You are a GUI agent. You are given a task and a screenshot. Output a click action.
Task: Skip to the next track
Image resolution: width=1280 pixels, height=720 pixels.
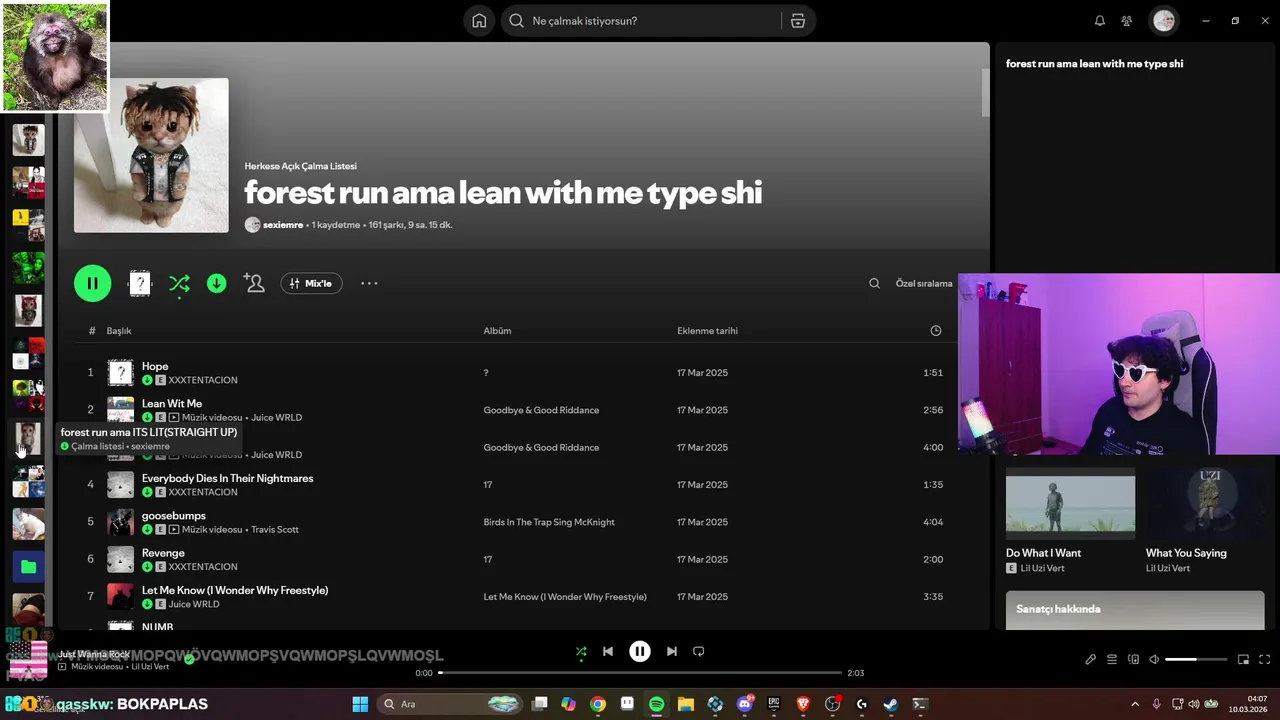pyautogui.click(x=672, y=651)
